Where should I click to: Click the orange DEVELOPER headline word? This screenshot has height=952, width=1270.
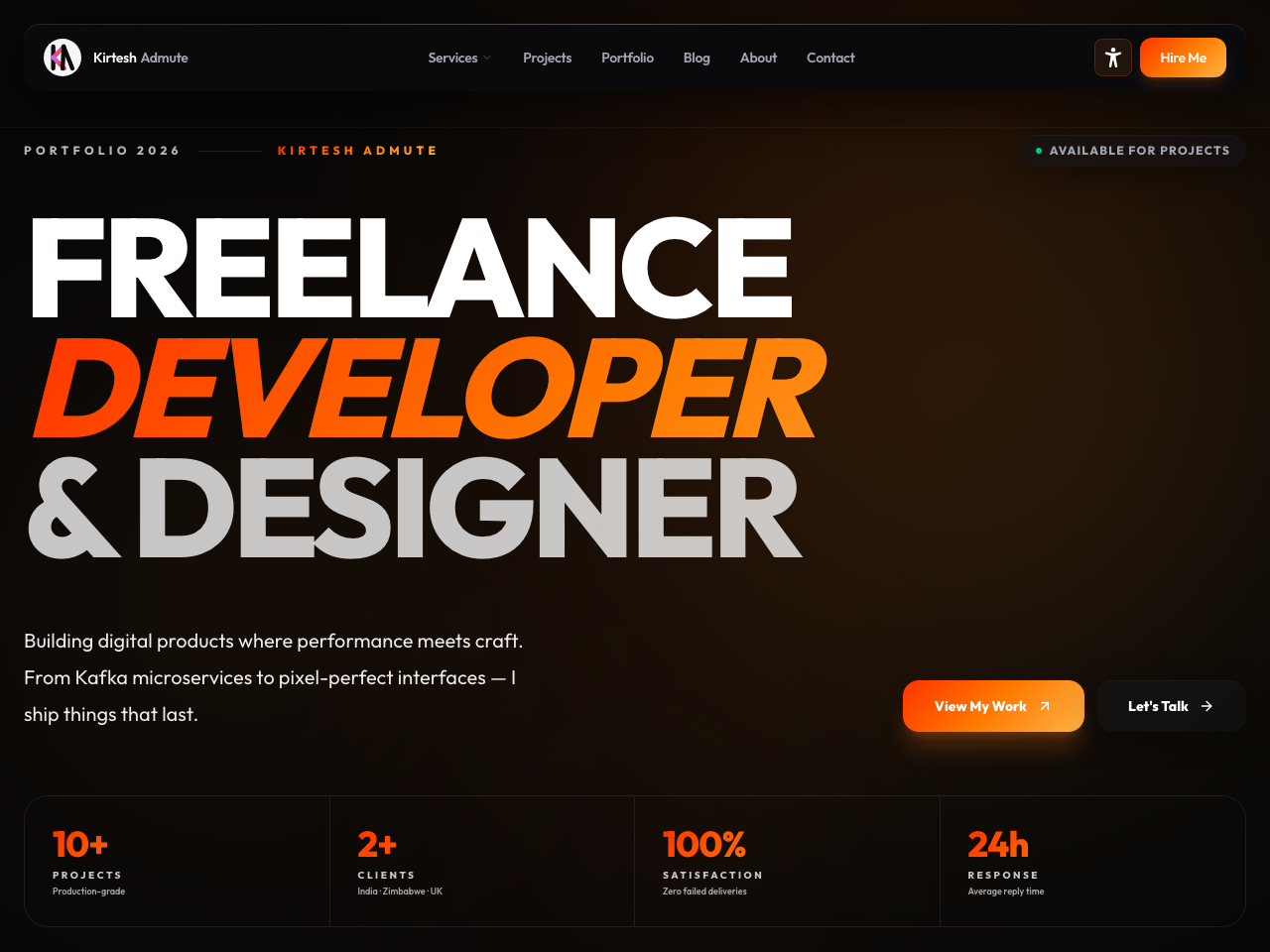coord(429,388)
